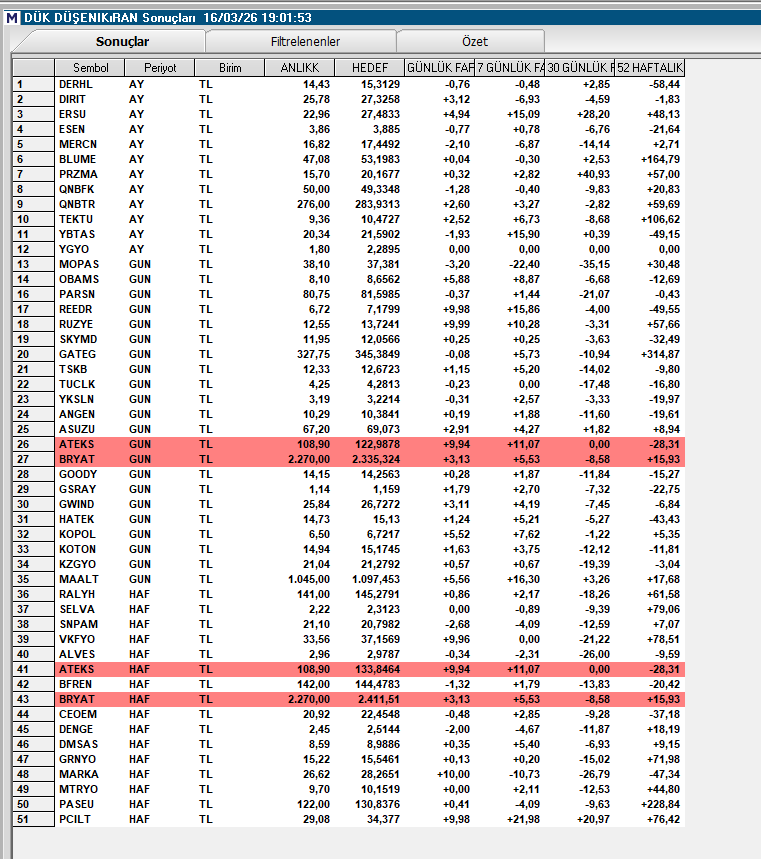This screenshot has width=761, height=859.
Task: Sort by the ANLIK column header
Action: pyautogui.click(x=299, y=68)
